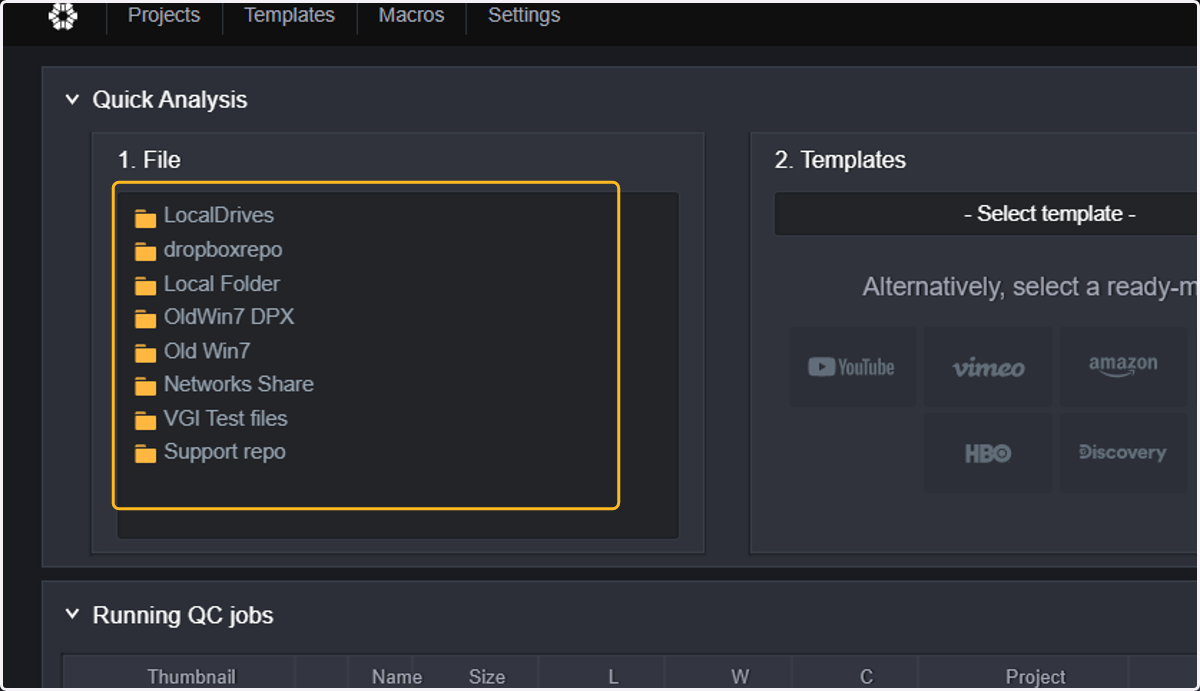Select the Old Win7 label

pyautogui.click(x=207, y=351)
